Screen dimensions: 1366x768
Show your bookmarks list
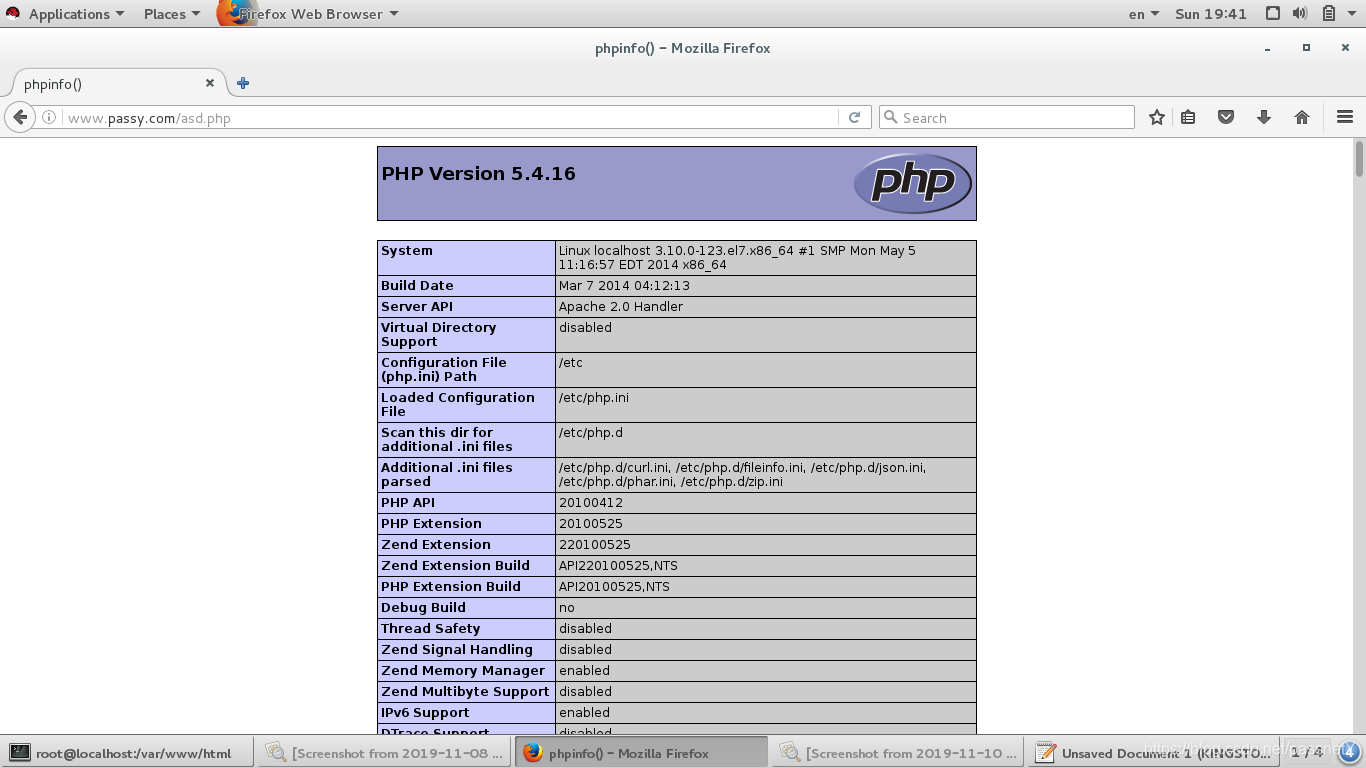pyautogui.click(x=1188, y=117)
